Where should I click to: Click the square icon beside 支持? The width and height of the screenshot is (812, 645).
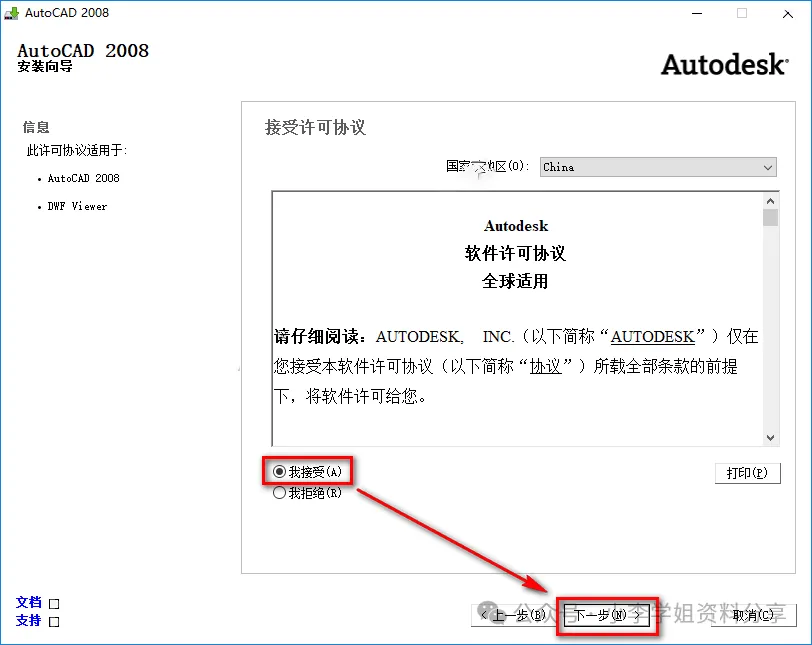click(54, 622)
